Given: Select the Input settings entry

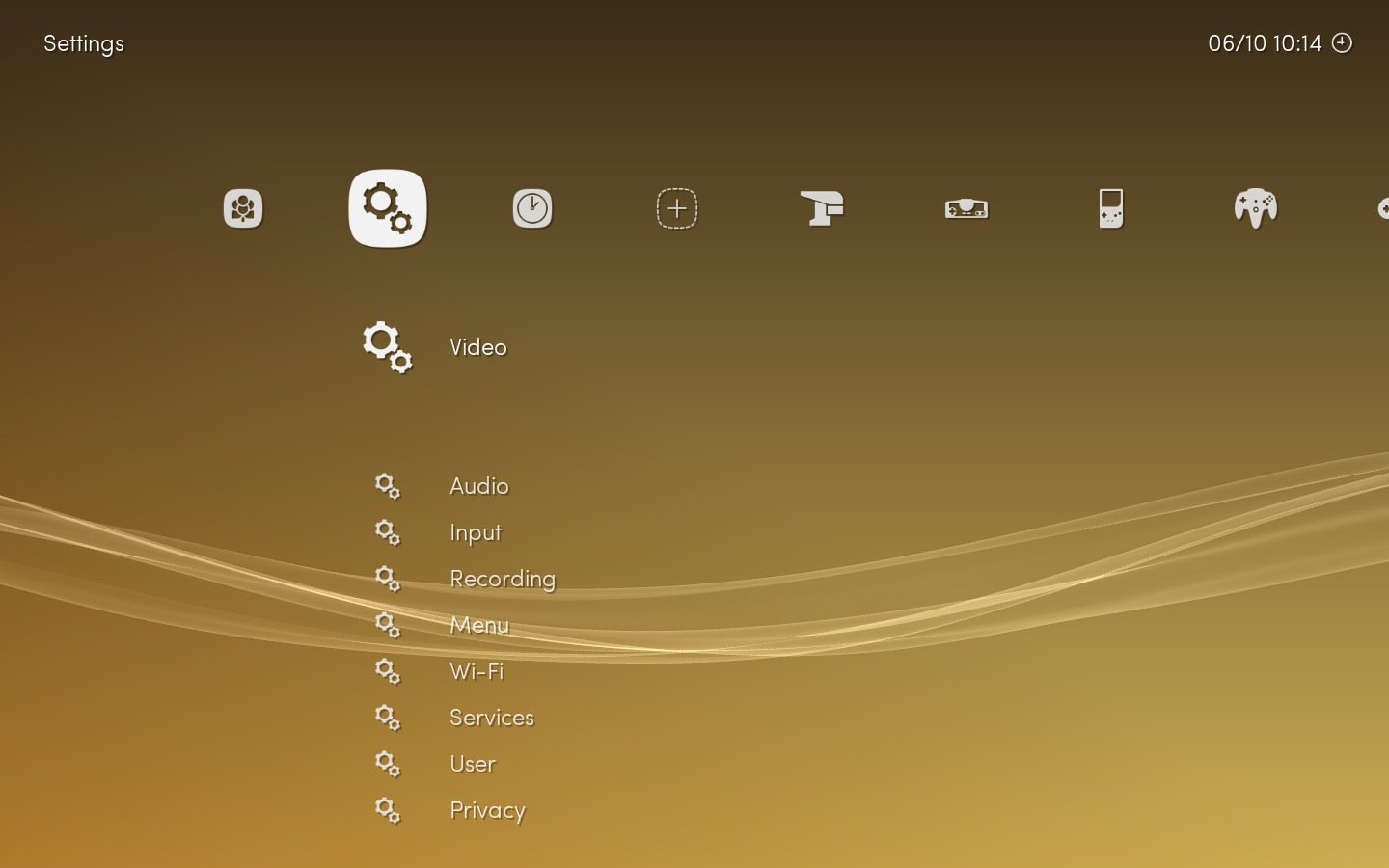Looking at the screenshot, I should [x=476, y=532].
